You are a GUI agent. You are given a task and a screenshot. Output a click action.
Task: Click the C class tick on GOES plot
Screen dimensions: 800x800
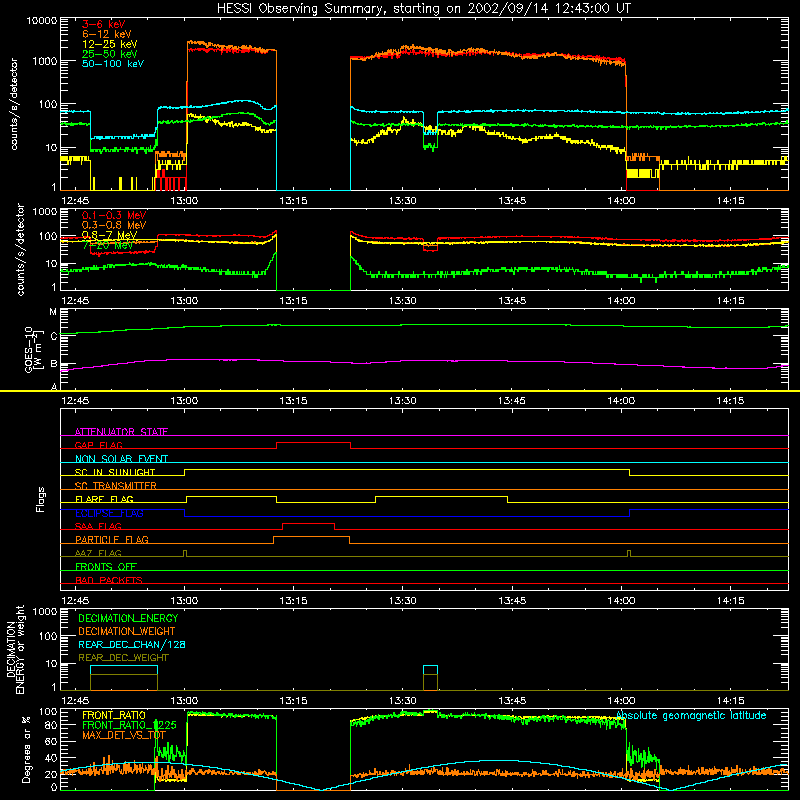tap(54, 336)
